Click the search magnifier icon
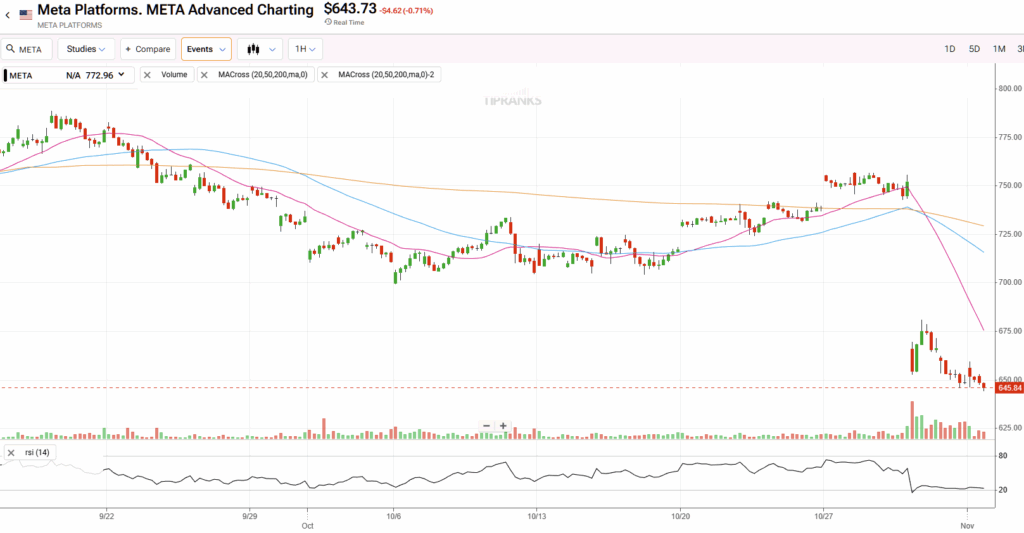Image resolution: width=1024 pixels, height=533 pixels. (10, 49)
